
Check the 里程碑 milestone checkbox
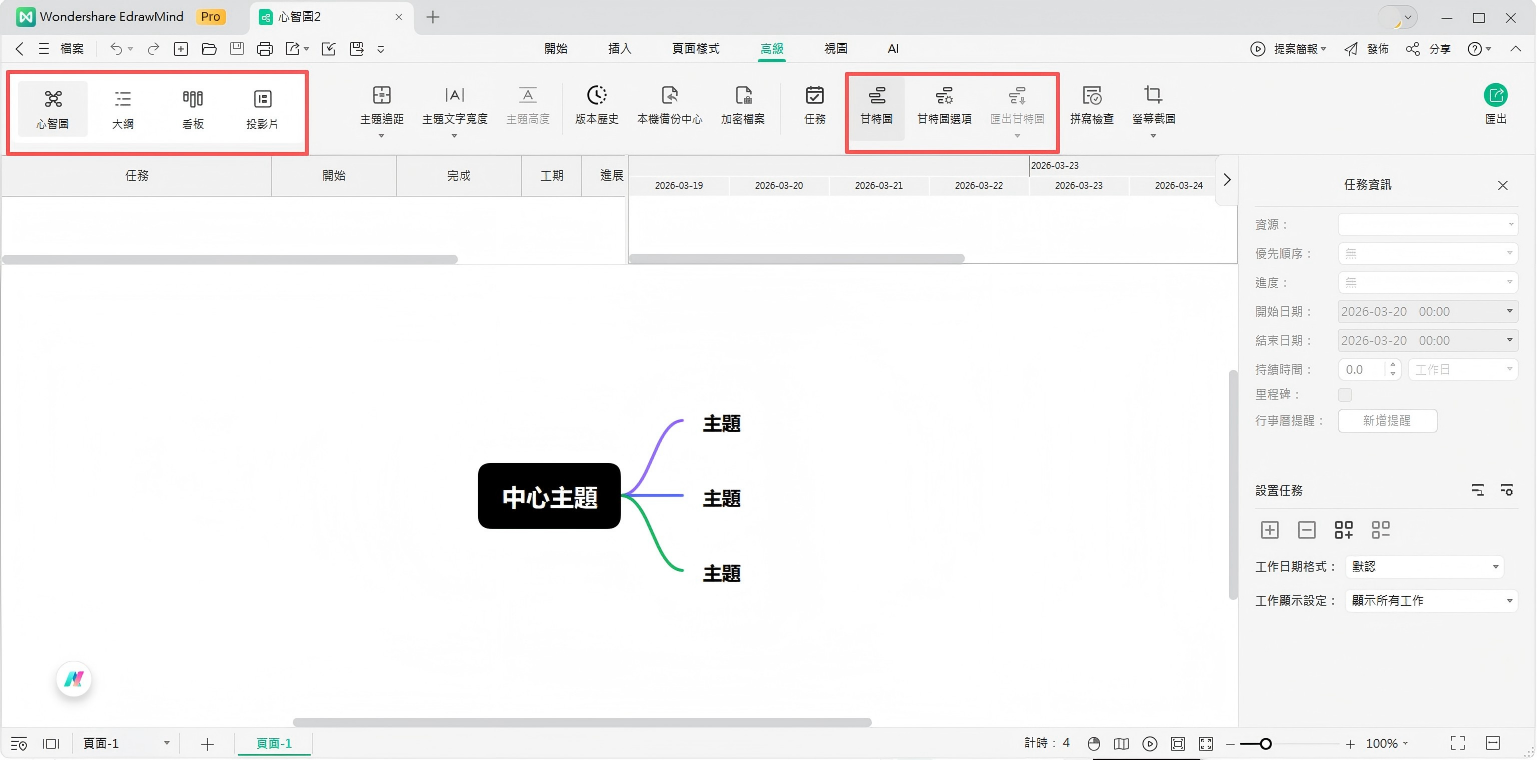pyautogui.click(x=1345, y=395)
